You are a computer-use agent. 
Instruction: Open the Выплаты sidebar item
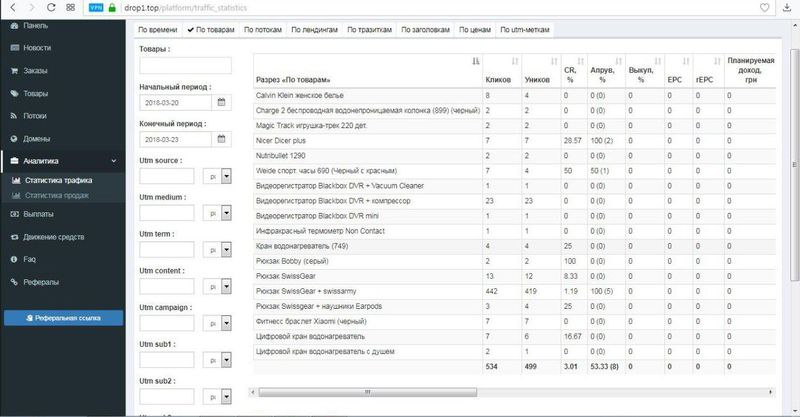[x=38, y=213]
